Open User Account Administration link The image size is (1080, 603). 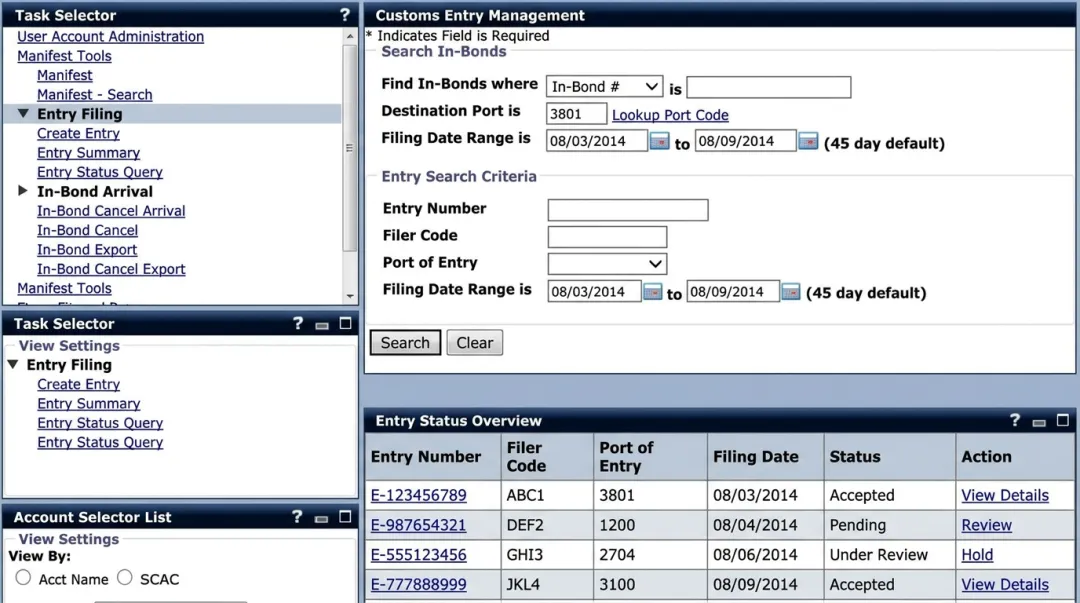tap(110, 37)
